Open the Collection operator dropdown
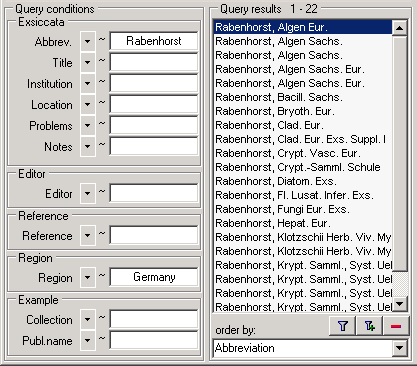 88,320
